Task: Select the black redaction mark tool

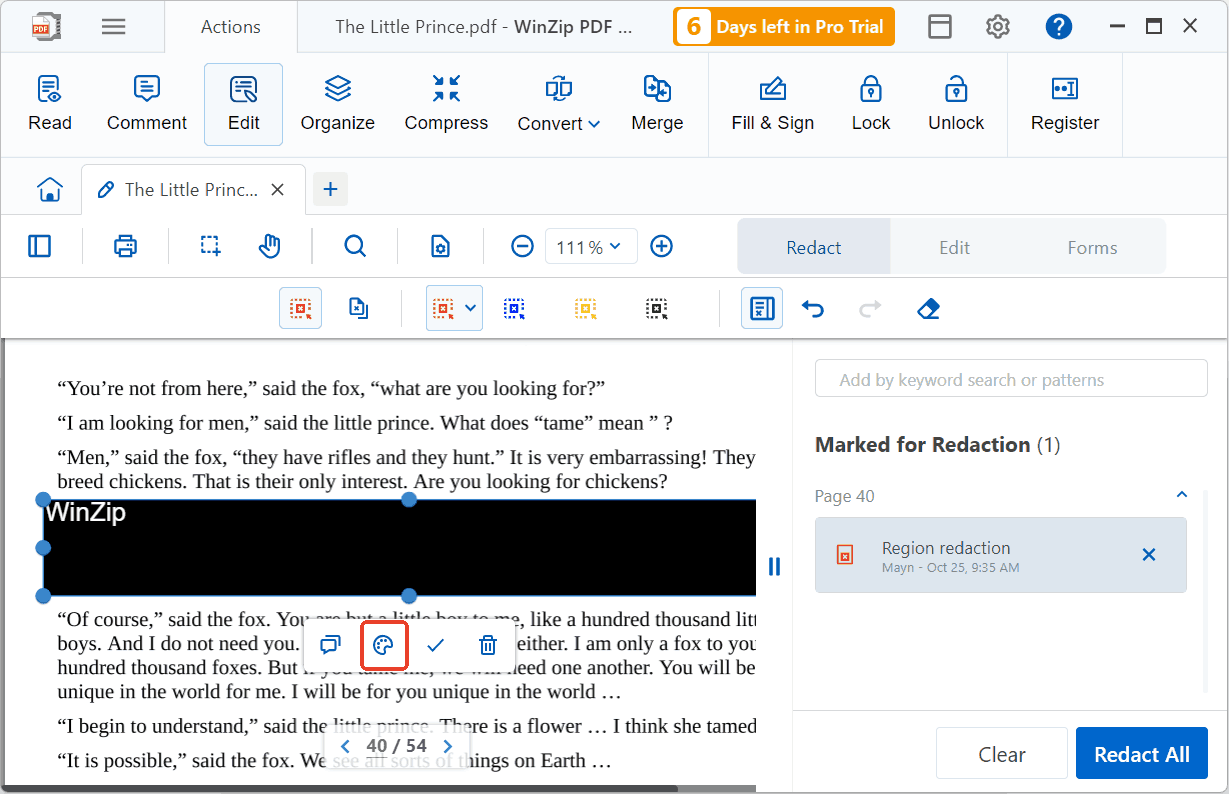Action: pos(657,308)
